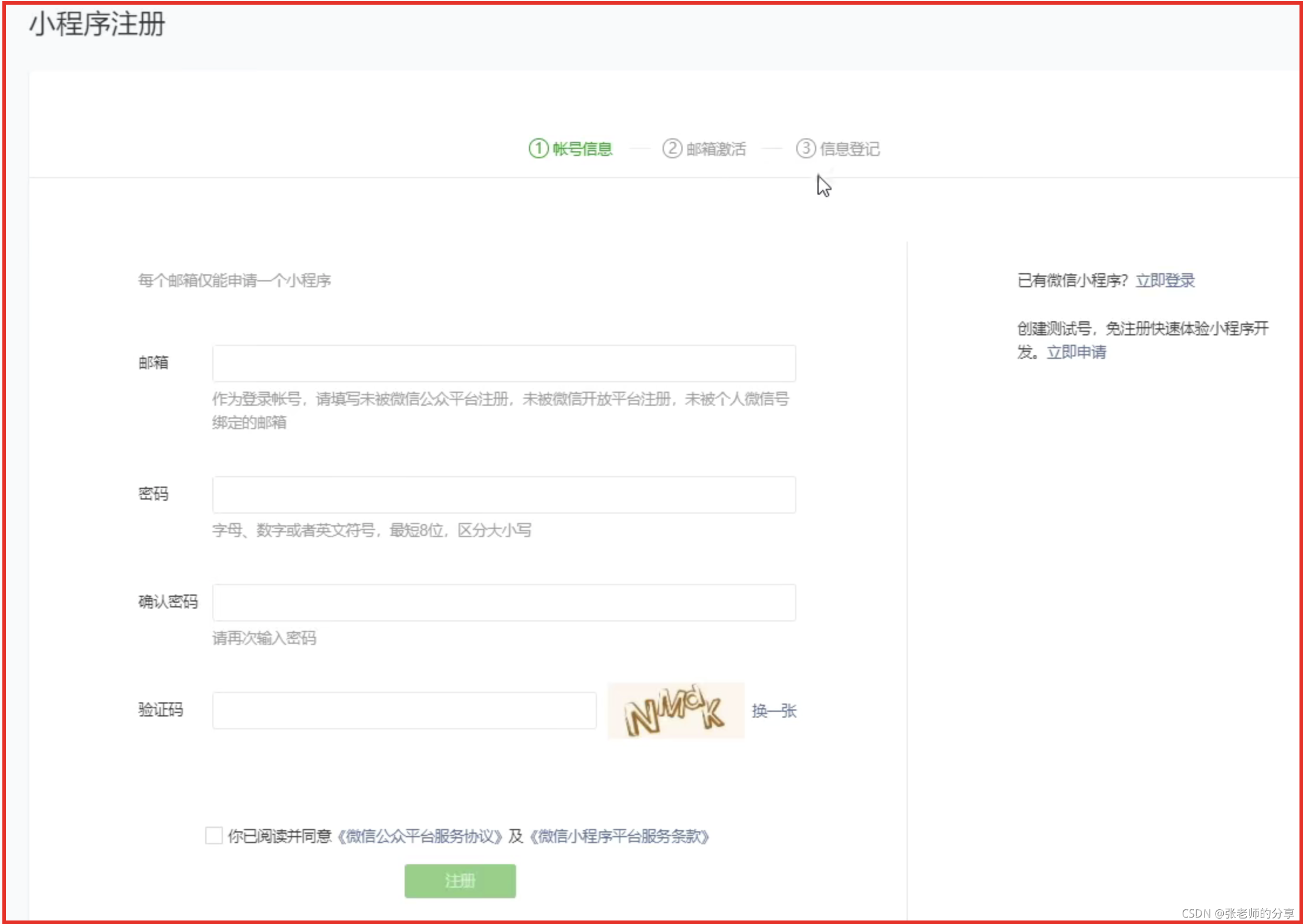Click the step 1 circle icon

point(538,148)
